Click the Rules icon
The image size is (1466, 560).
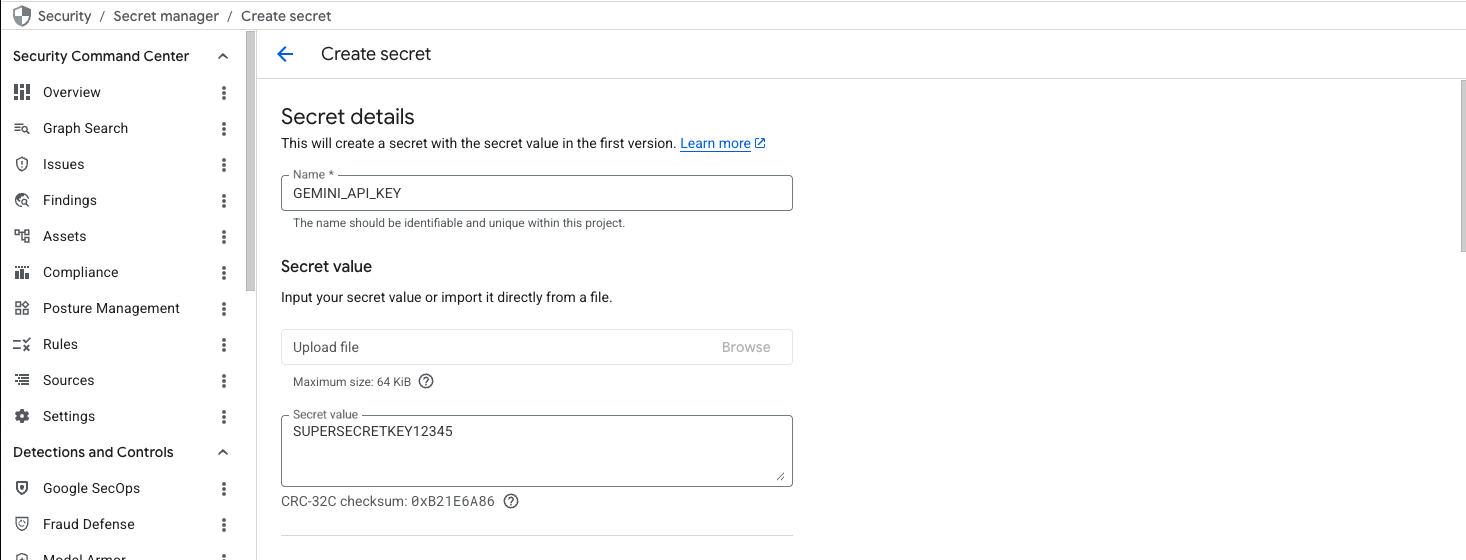pyautogui.click(x=22, y=344)
